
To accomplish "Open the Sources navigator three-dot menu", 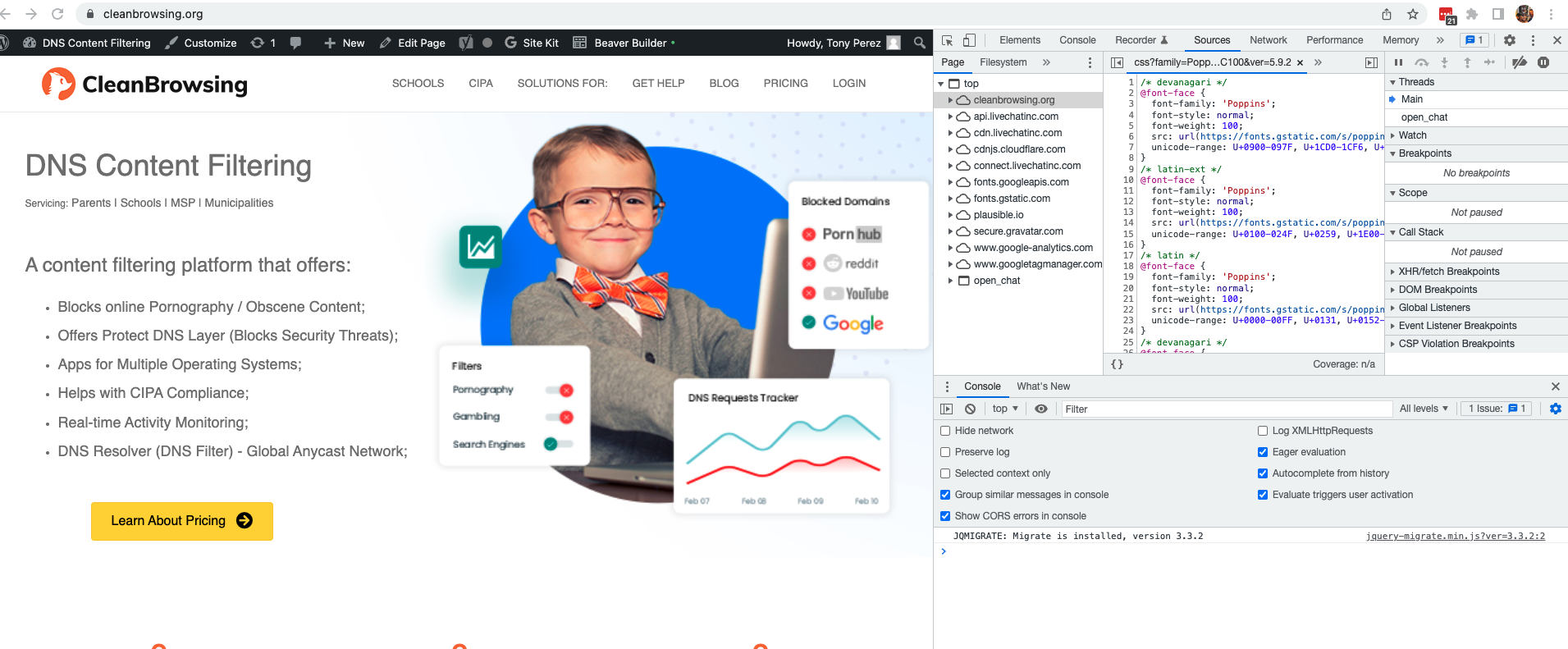I will (1090, 62).
